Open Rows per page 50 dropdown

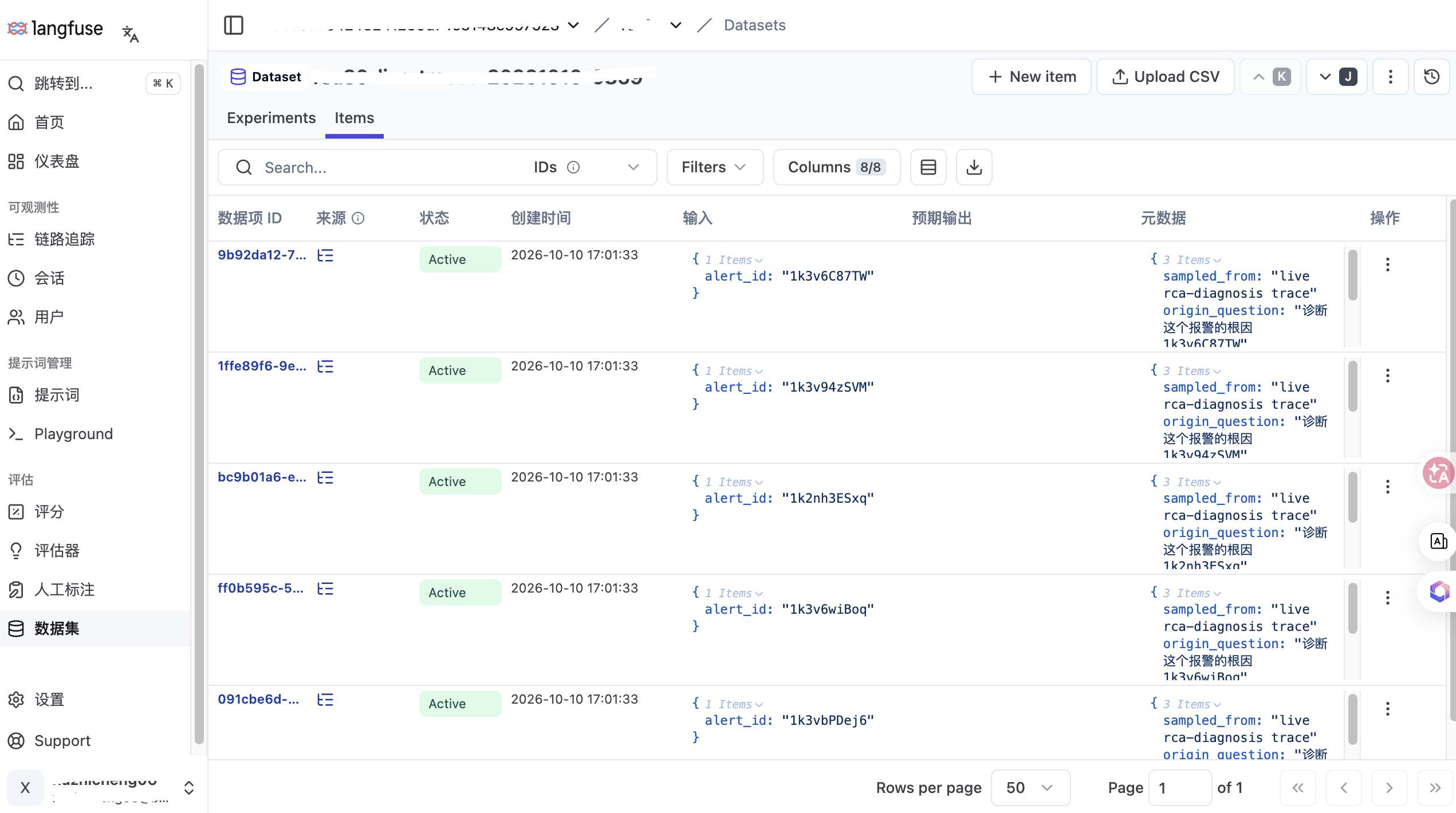coord(1030,788)
